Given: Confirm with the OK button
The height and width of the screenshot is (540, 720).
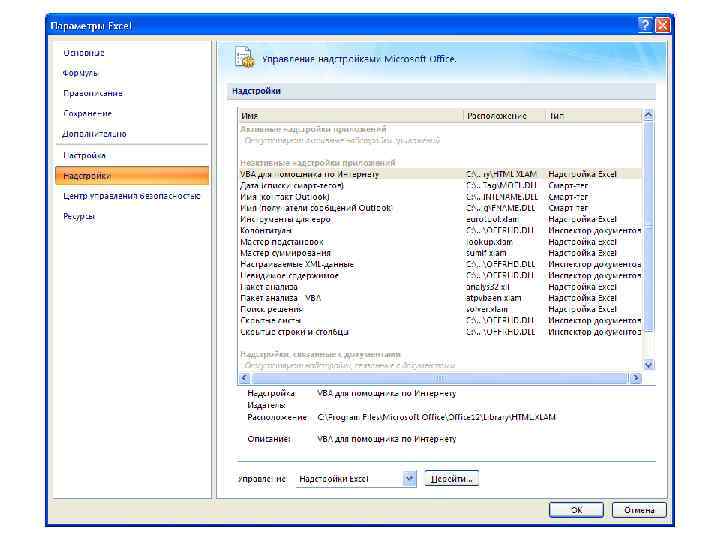Looking at the screenshot, I should [576, 510].
